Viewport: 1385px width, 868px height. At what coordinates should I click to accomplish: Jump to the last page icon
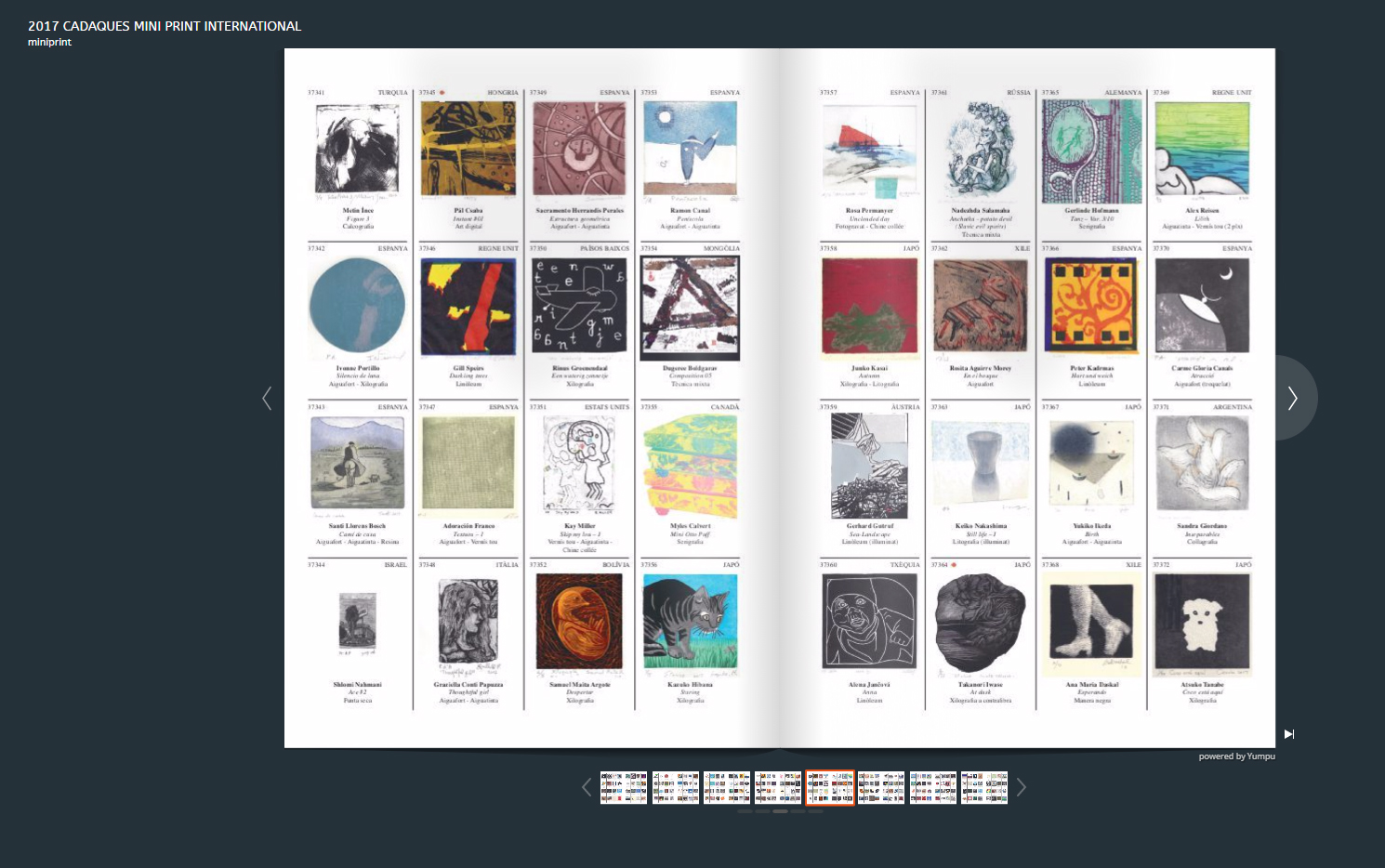point(1288,734)
